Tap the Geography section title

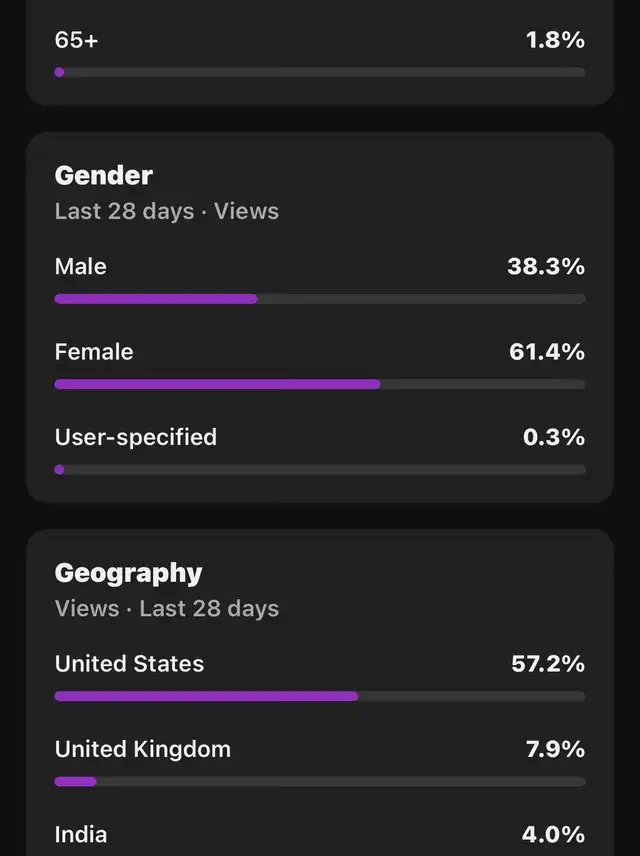(x=128, y=572)
